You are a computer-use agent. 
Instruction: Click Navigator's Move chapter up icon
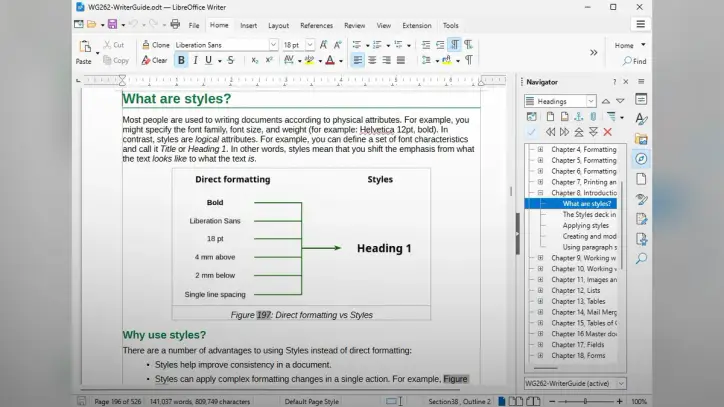579,132
